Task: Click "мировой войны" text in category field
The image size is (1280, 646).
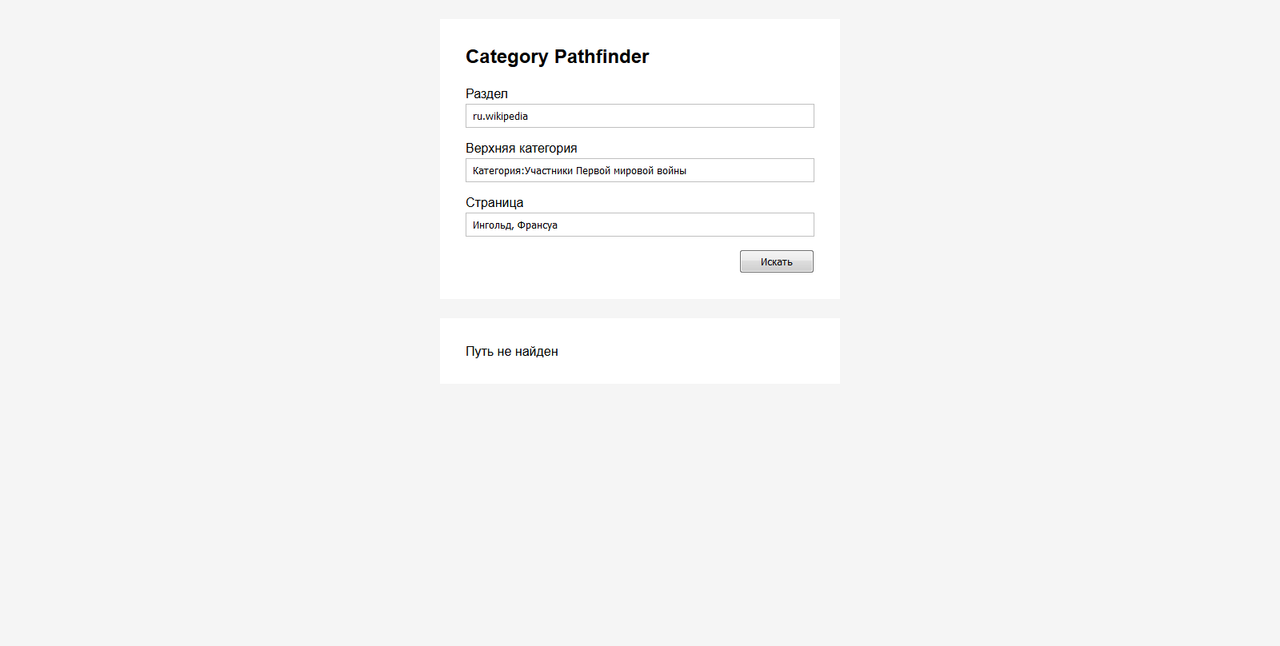Action: [654, 171]
